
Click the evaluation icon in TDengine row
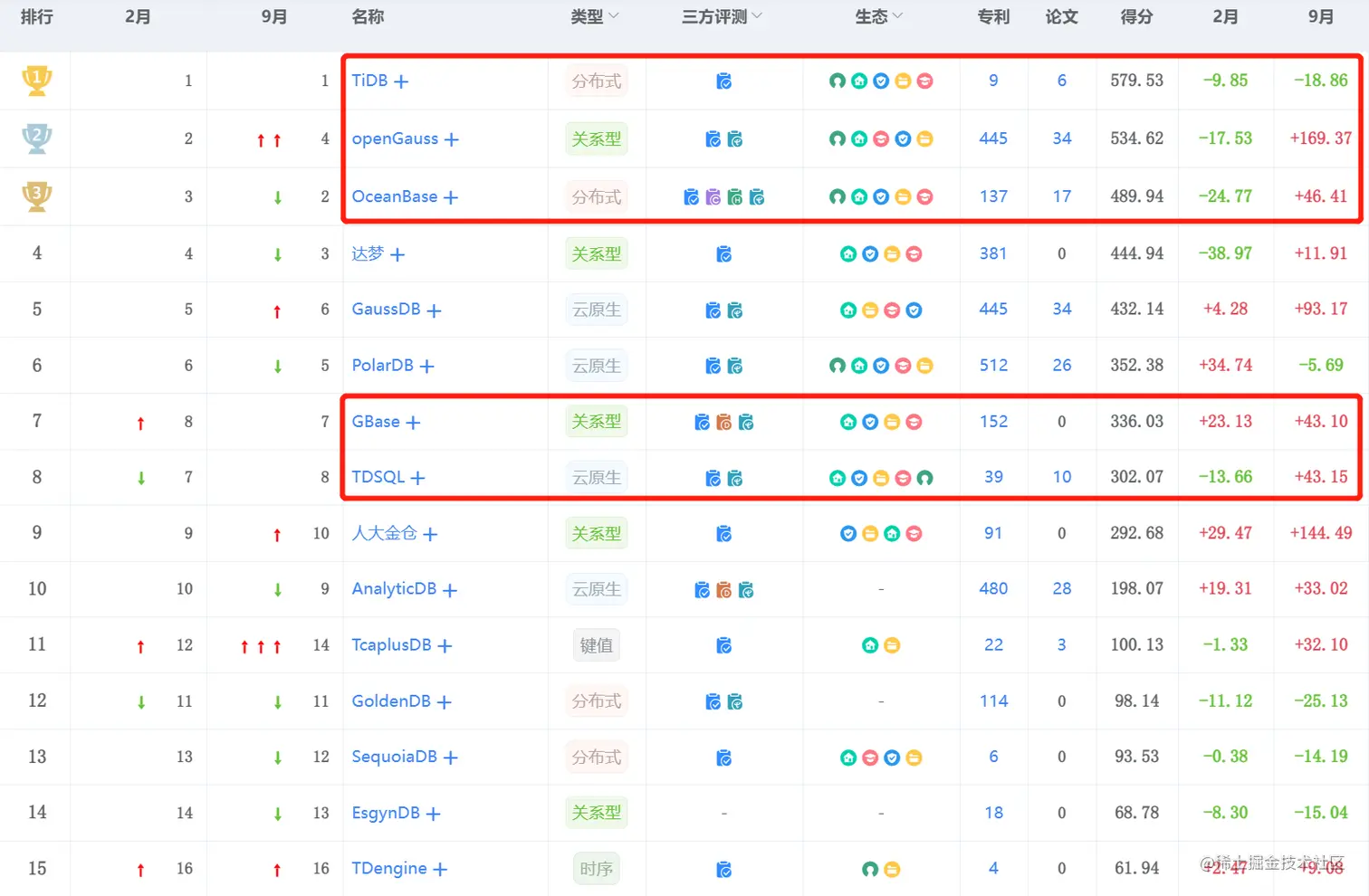point(724,870)
